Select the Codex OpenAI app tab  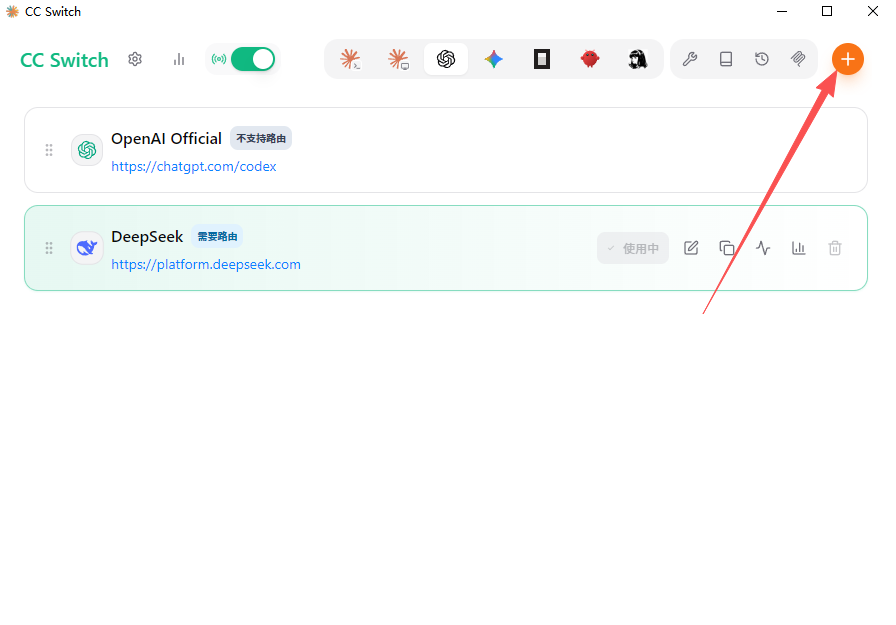tap(446, 59)
